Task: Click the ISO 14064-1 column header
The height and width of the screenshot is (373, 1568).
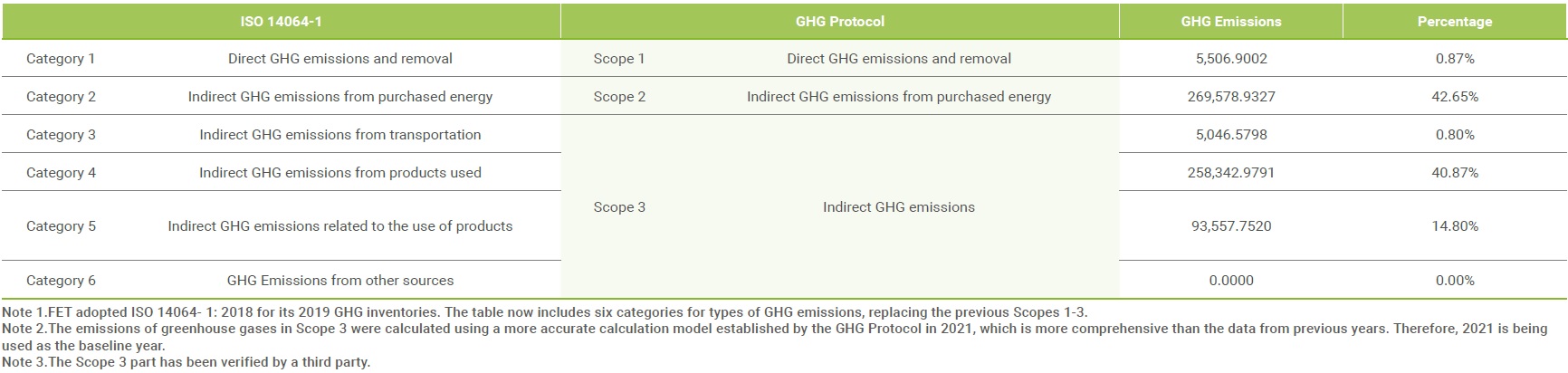Action: (281, 21)
